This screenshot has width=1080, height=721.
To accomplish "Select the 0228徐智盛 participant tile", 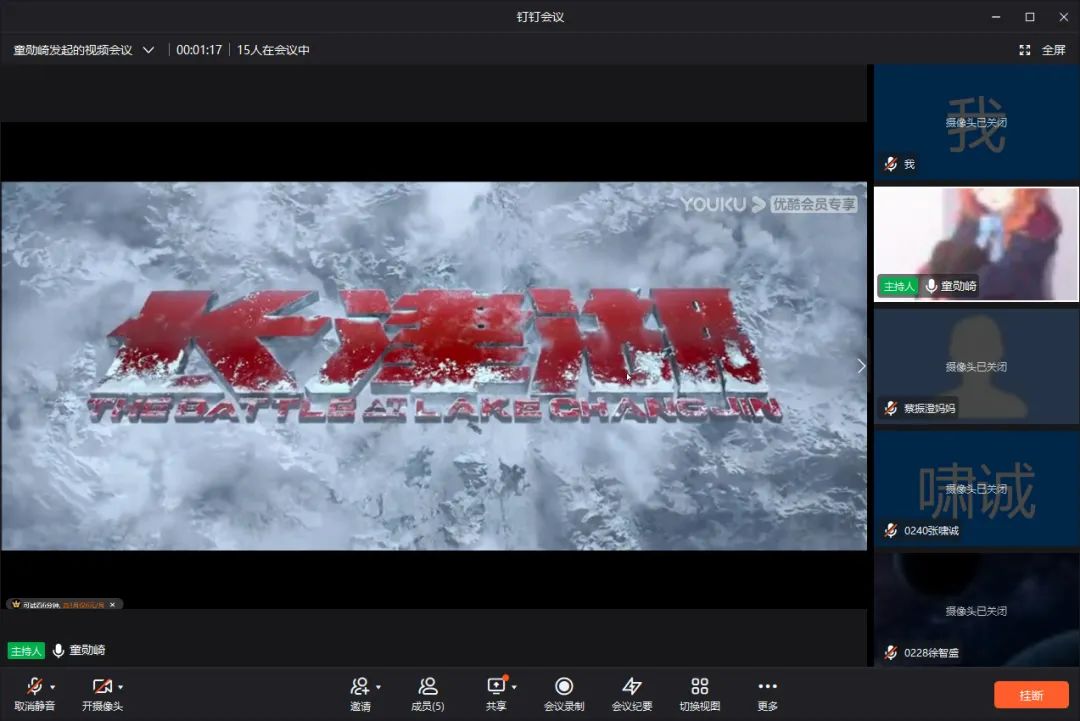I will coord(976,610).
